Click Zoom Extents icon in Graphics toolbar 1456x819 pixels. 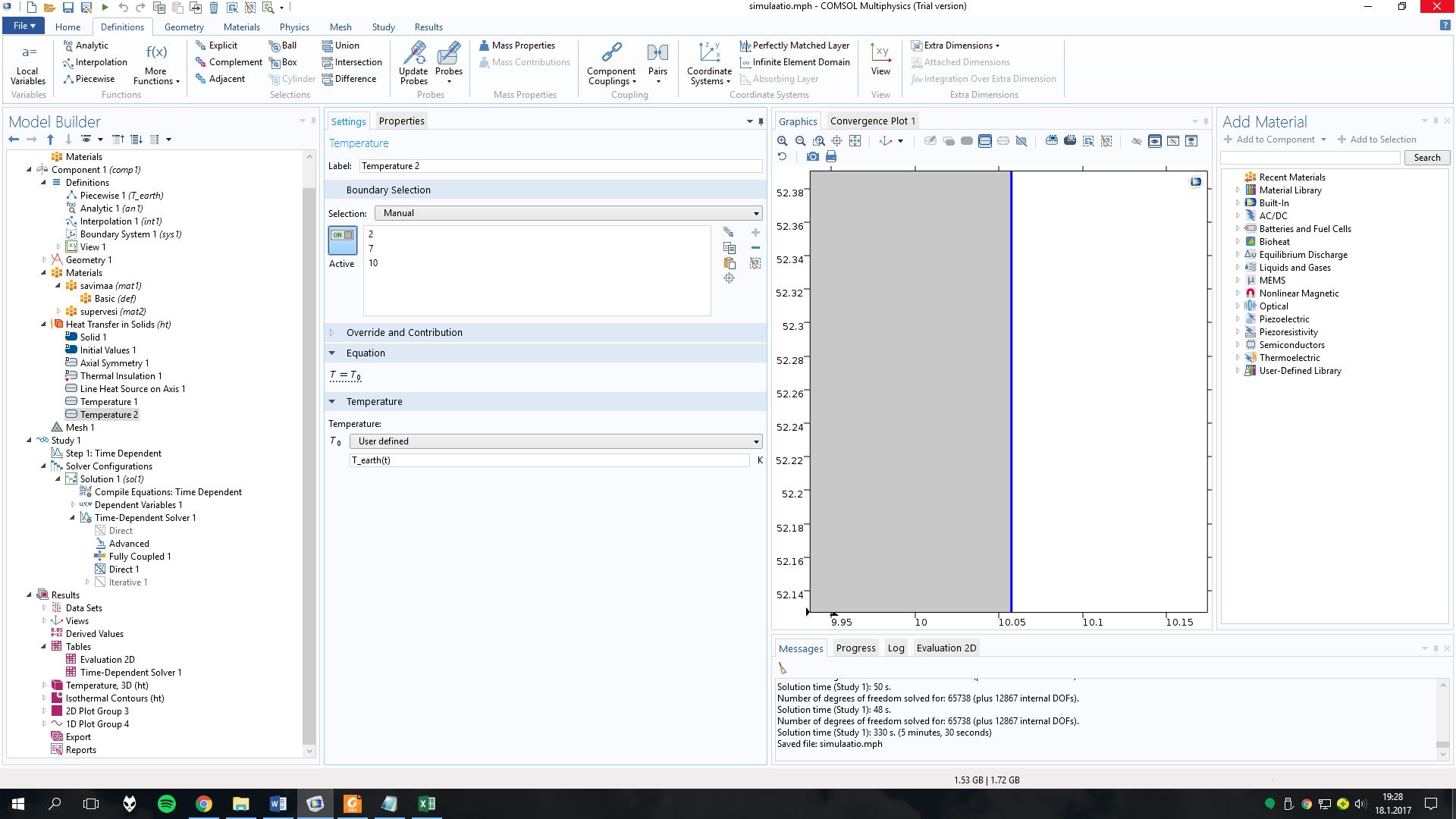click(x=855, y=141)
